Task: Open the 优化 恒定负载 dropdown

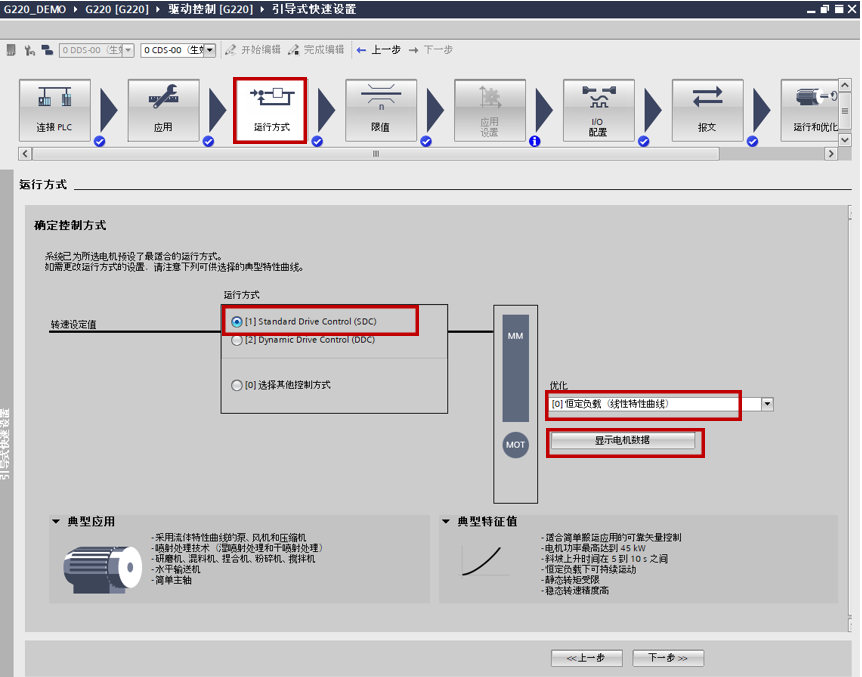Action: (x=767, y=404)
